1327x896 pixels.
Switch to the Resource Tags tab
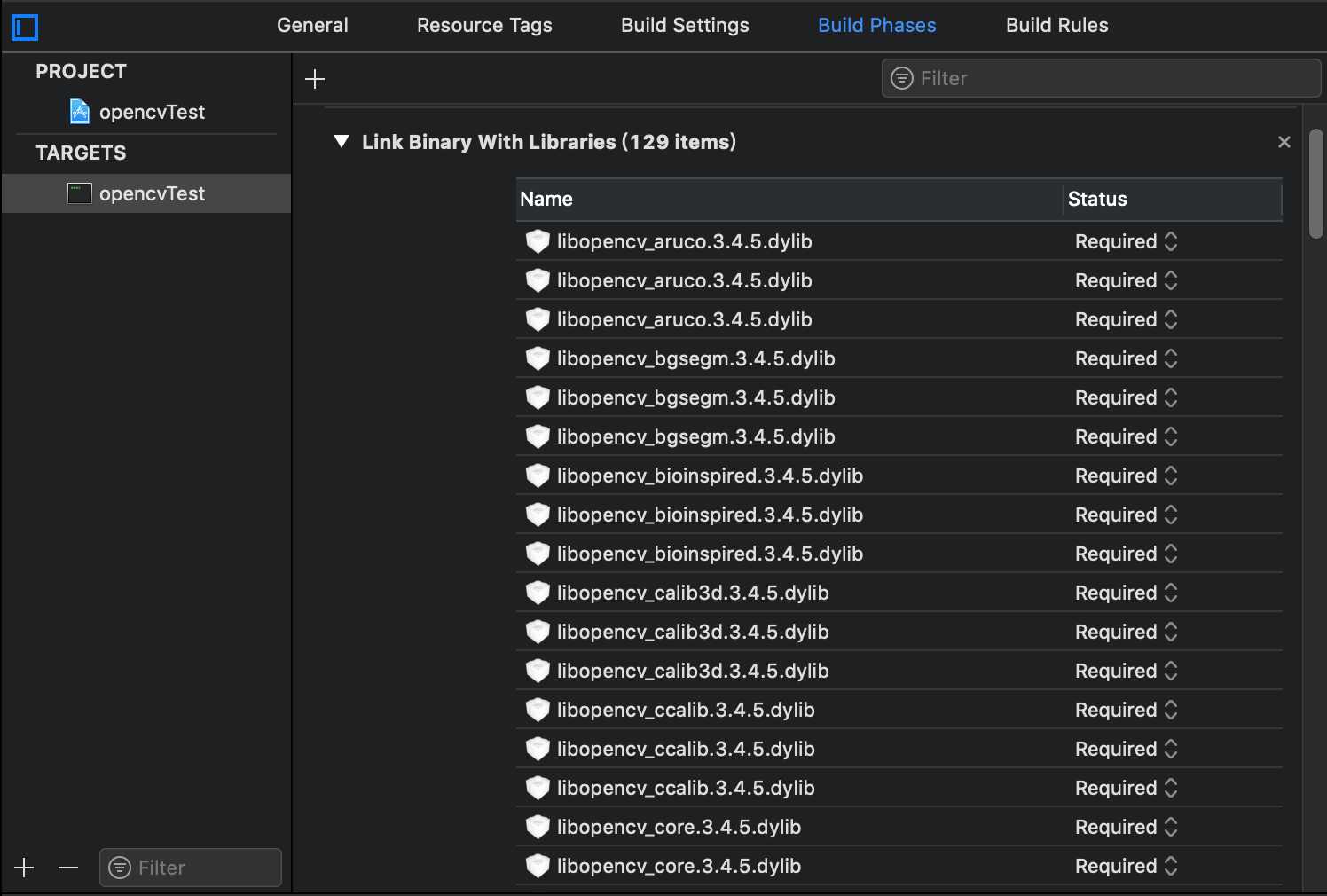[x=484, y=25]
